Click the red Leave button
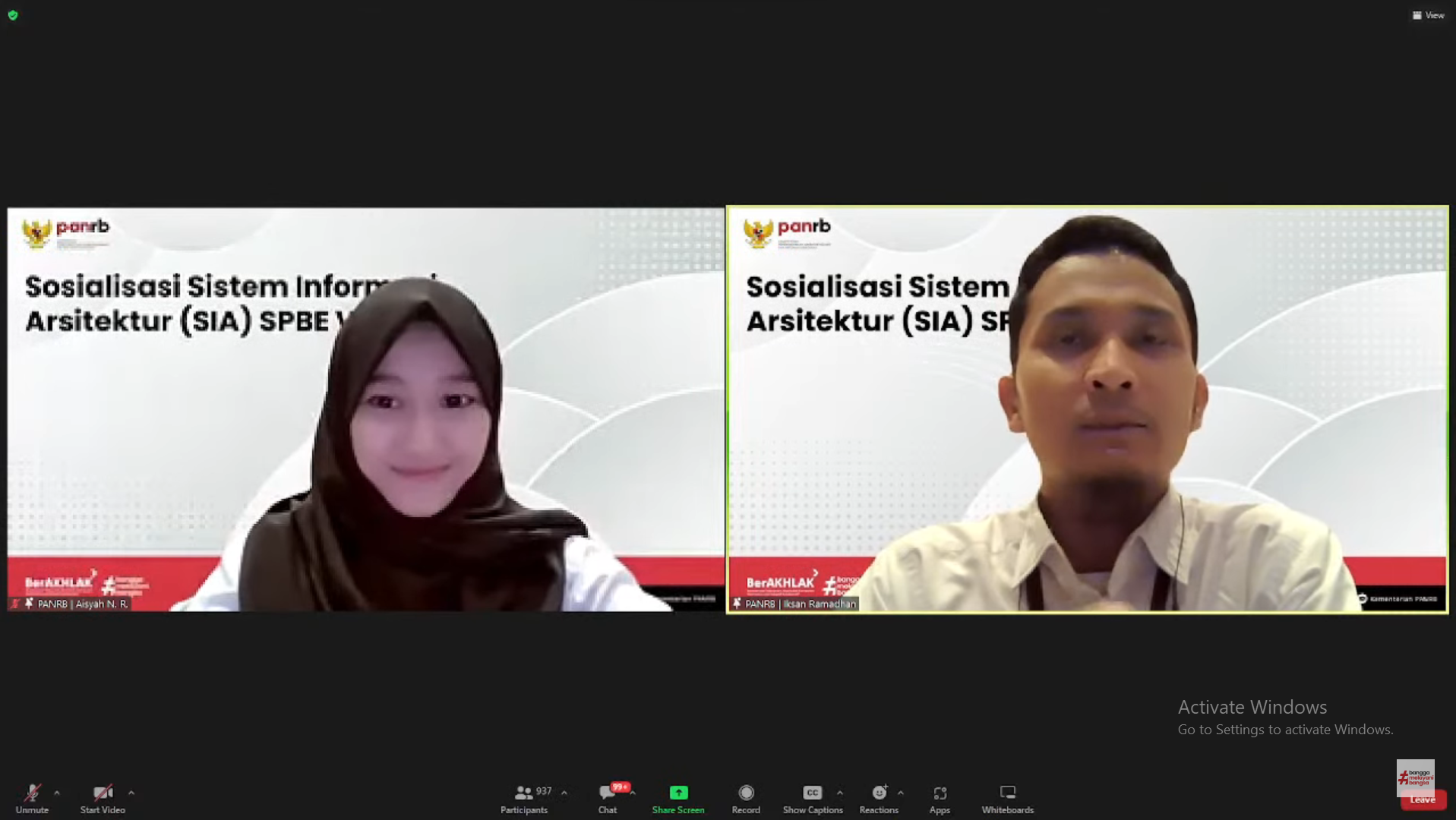Screen dimensions: 1456x820 coord(1423,799)
